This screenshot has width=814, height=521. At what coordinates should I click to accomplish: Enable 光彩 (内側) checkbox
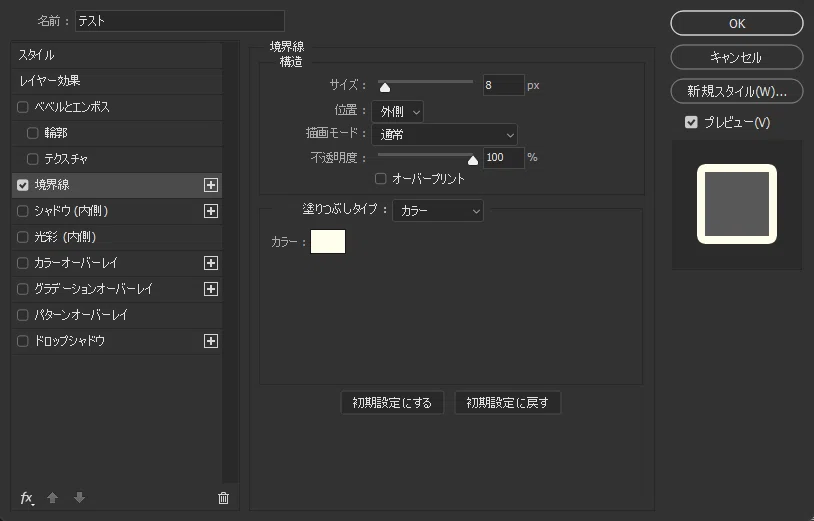[x=22, y=237]
